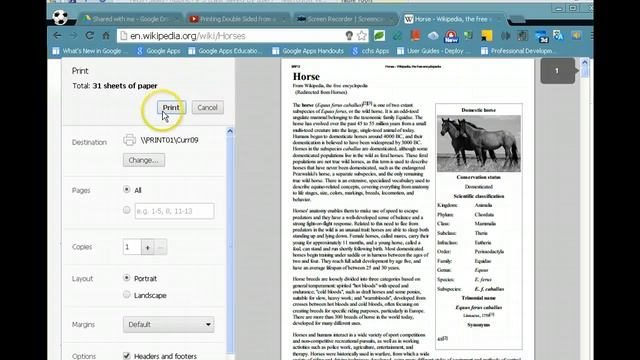Click the Print button
640x360 pixels.
click(x=171, y=107)
